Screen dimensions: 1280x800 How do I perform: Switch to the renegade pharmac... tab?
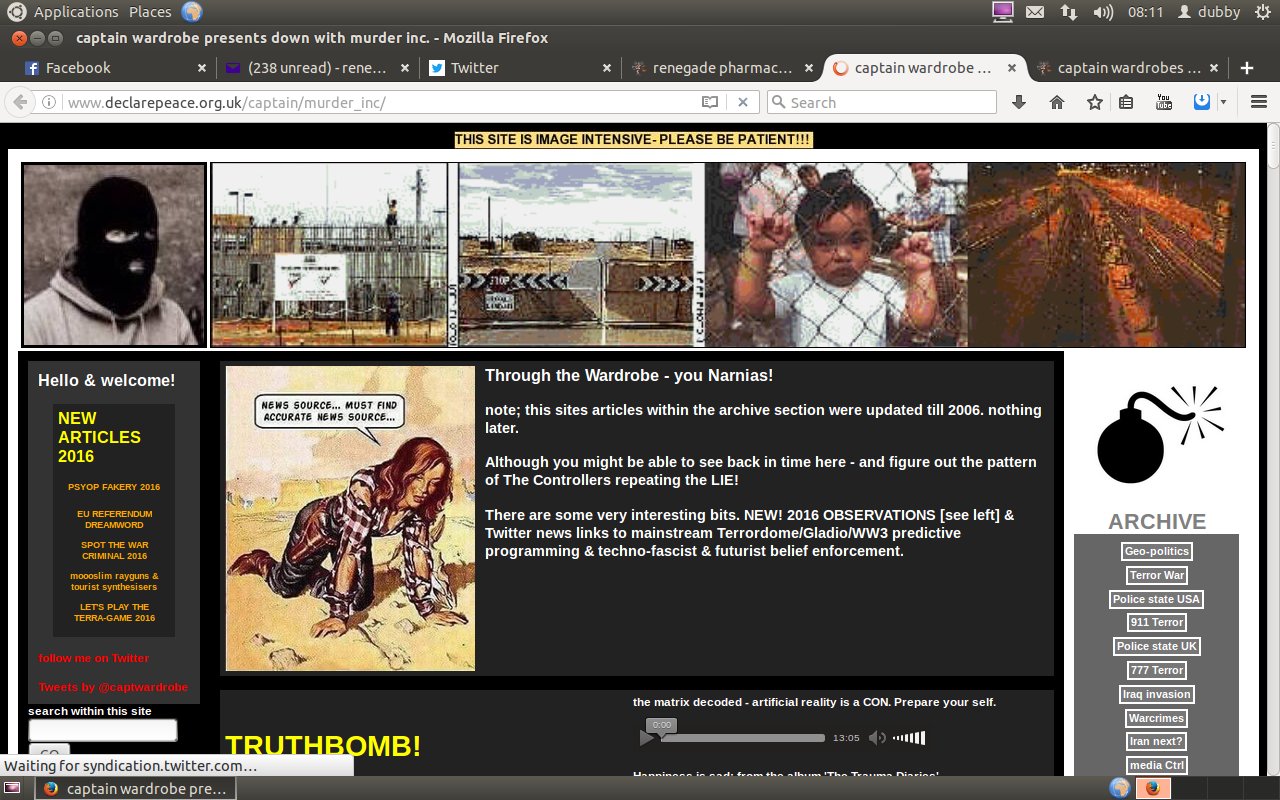722,68
